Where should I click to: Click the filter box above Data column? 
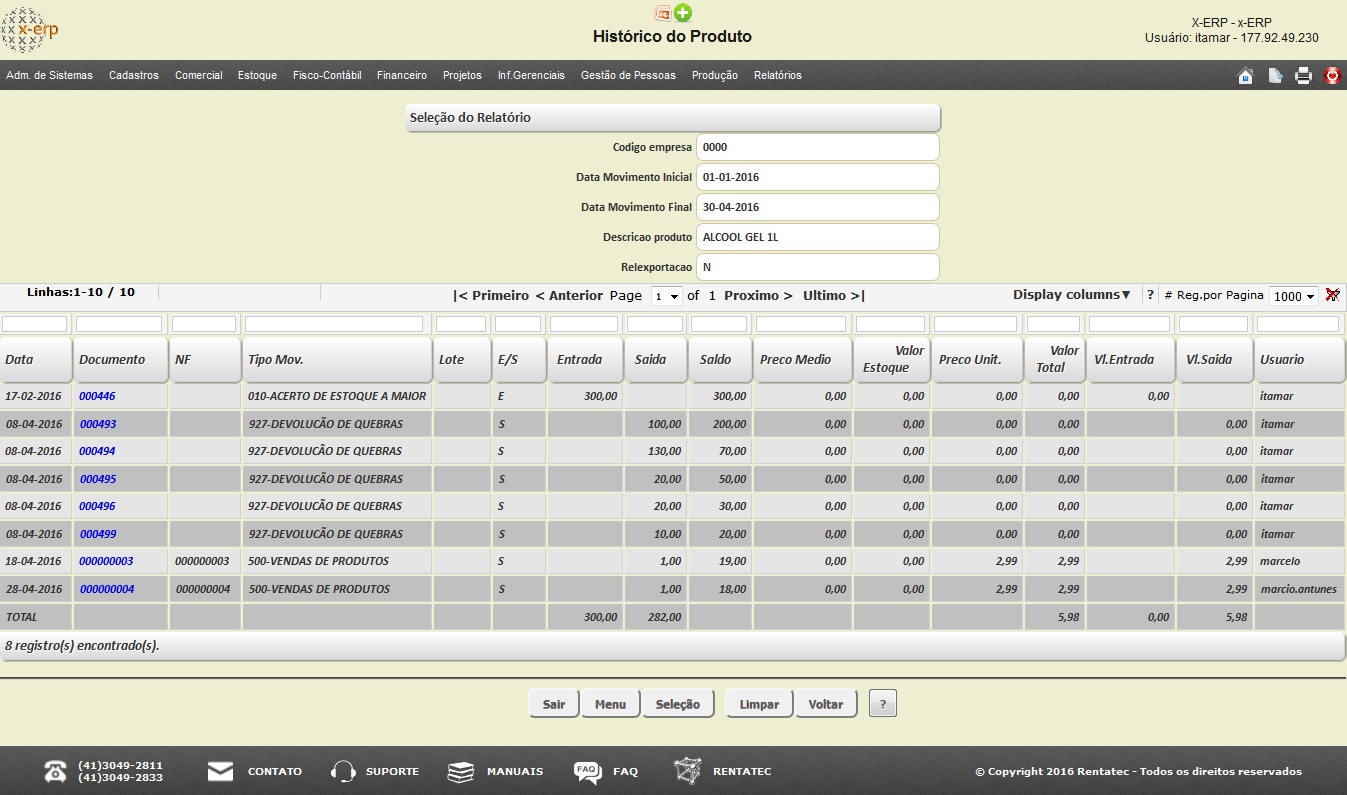[35, 324]
